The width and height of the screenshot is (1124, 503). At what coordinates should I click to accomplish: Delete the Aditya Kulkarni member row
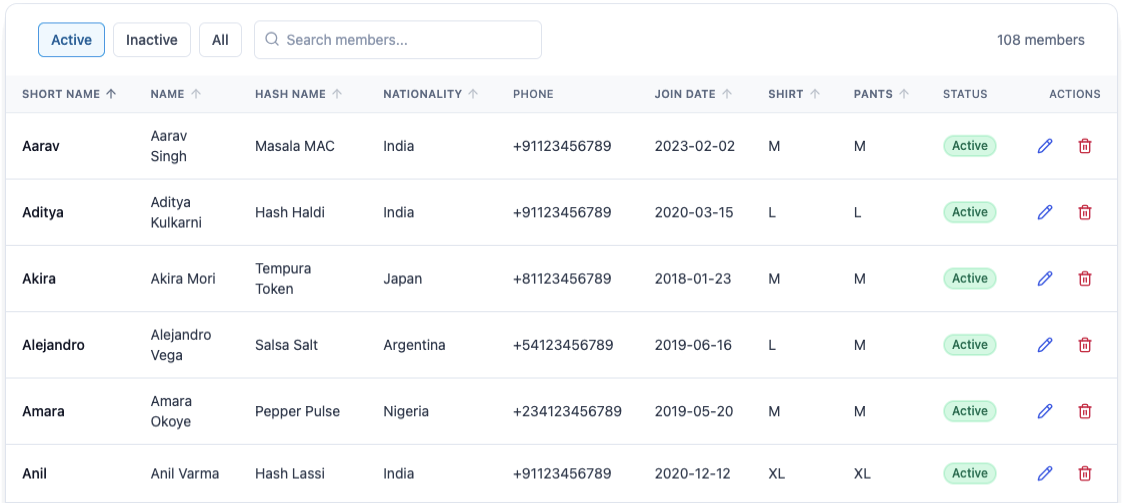(x=1085, y=212)
